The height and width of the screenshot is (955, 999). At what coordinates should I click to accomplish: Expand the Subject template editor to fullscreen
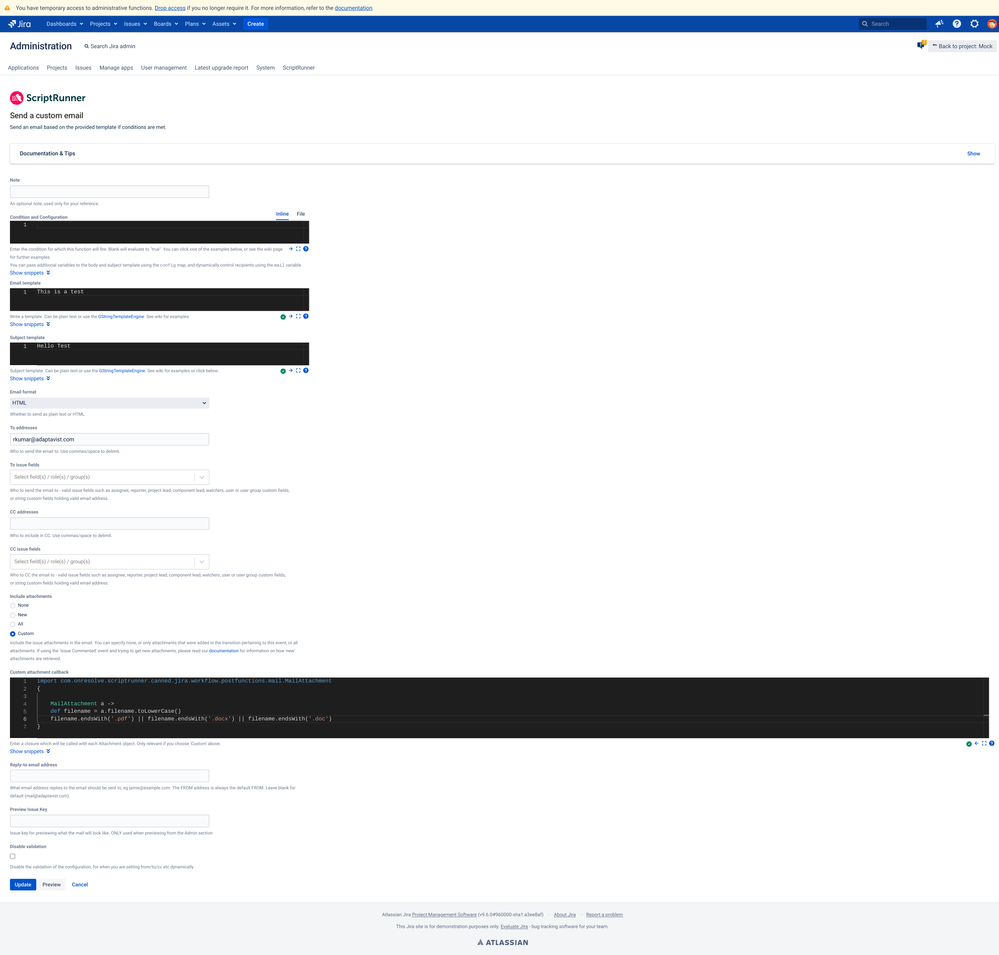click(298, 370)
